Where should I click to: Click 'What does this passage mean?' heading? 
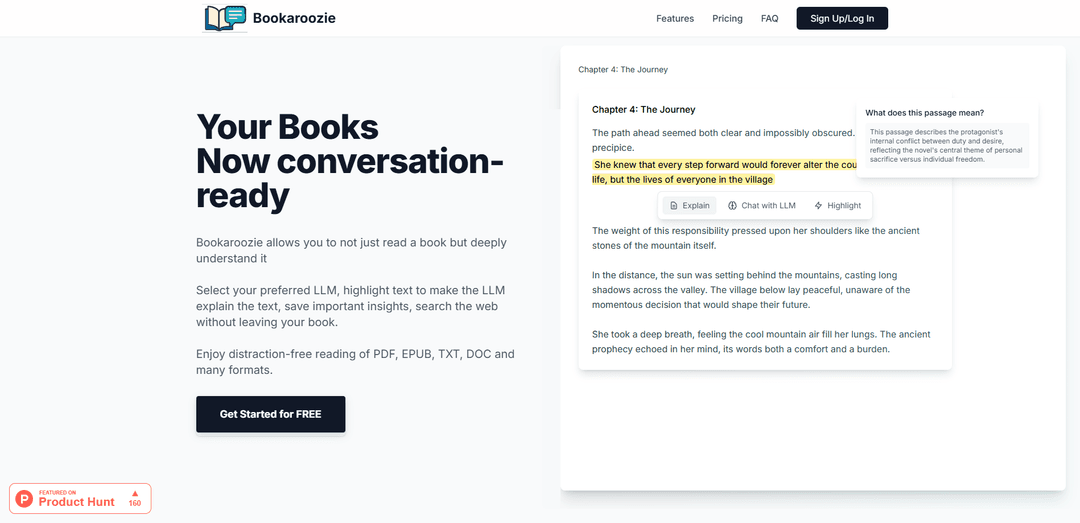pyautogui.click(x=924, y=113)
